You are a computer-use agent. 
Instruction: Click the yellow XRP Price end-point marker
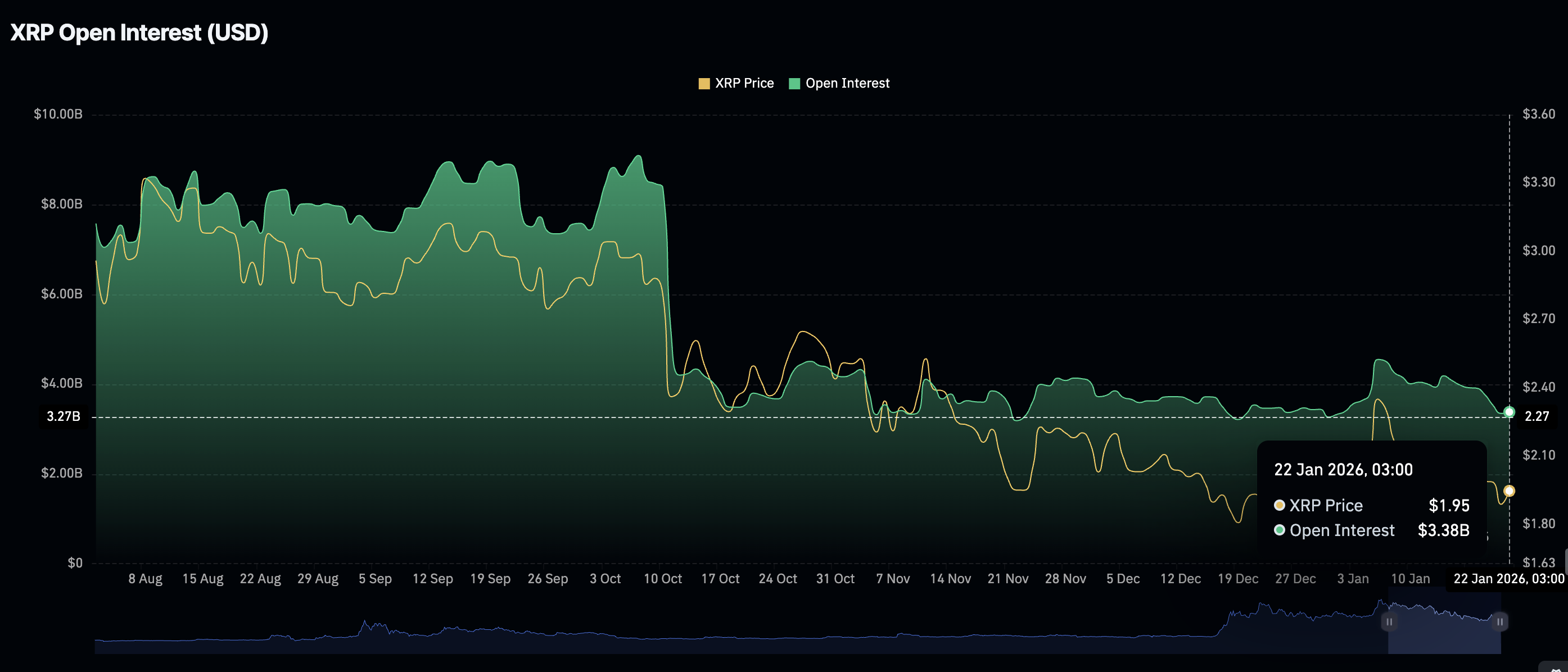tap(1509, 491)
